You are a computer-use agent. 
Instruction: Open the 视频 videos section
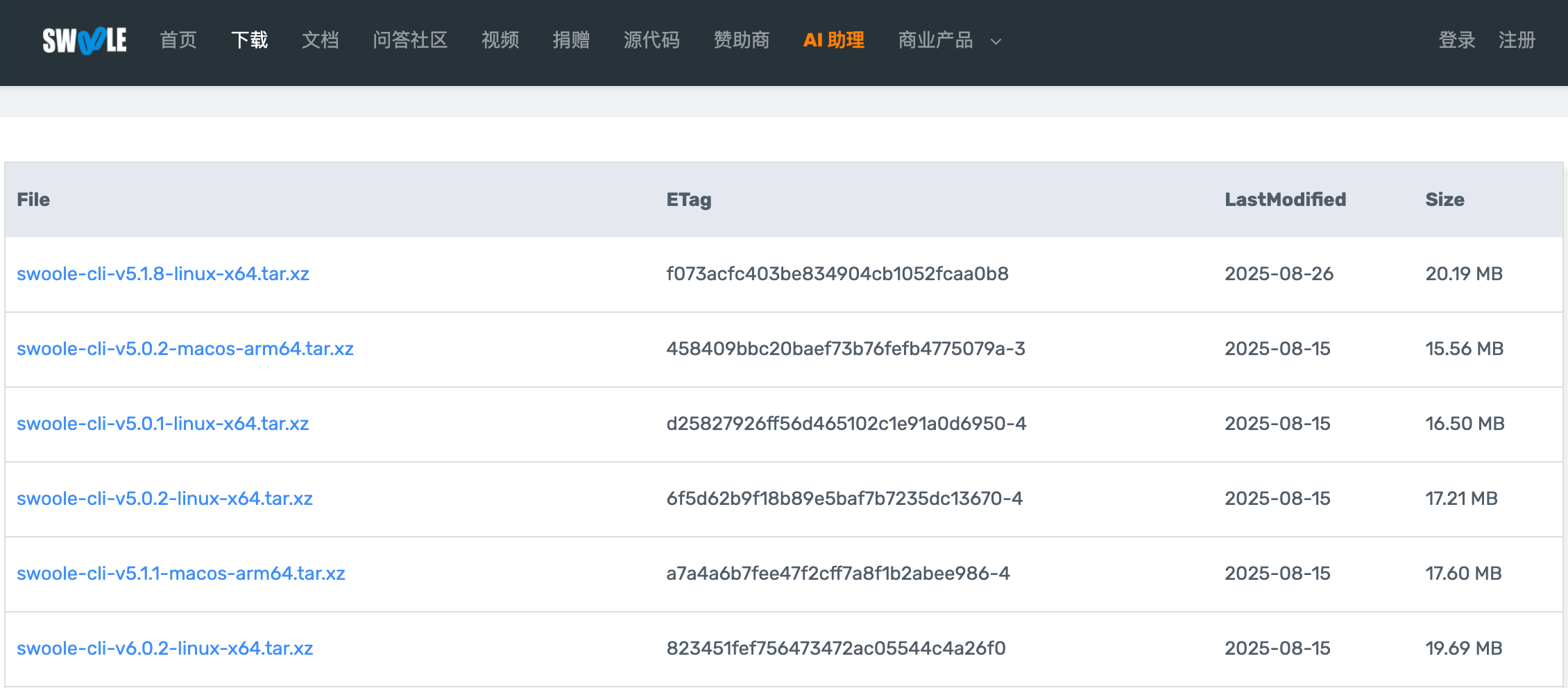coord(500,40)
